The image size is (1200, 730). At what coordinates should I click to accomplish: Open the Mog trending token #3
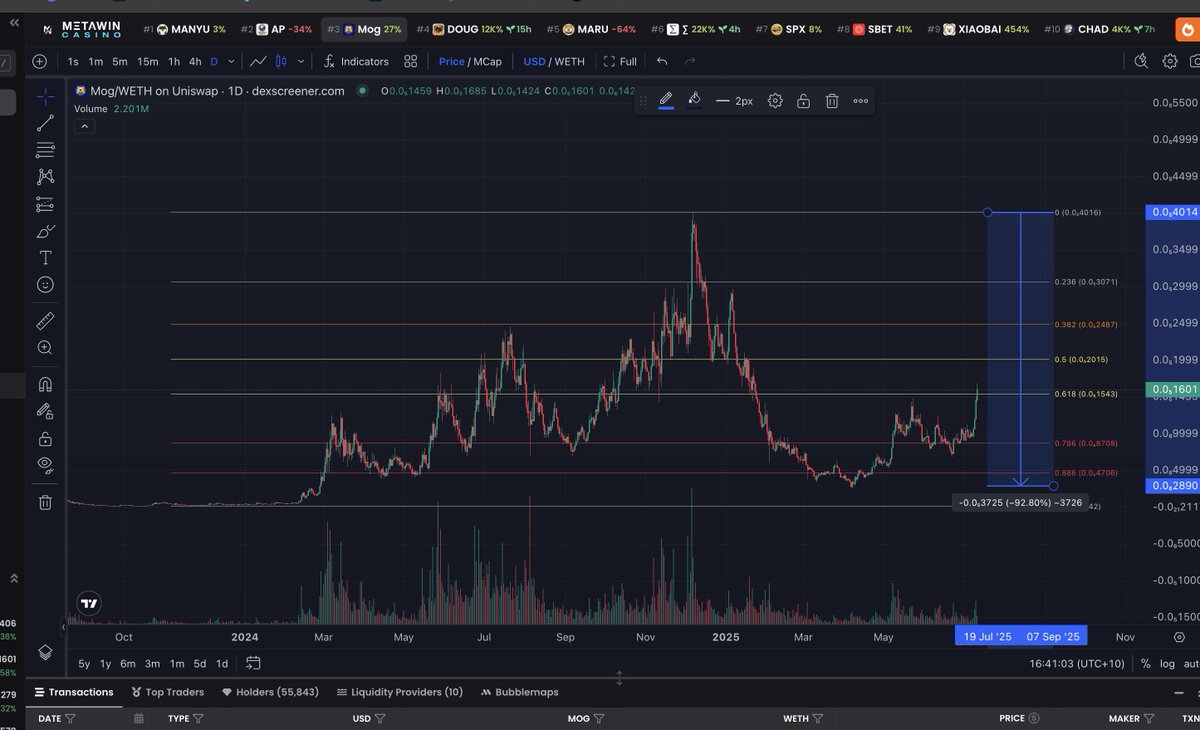(364, 30)
